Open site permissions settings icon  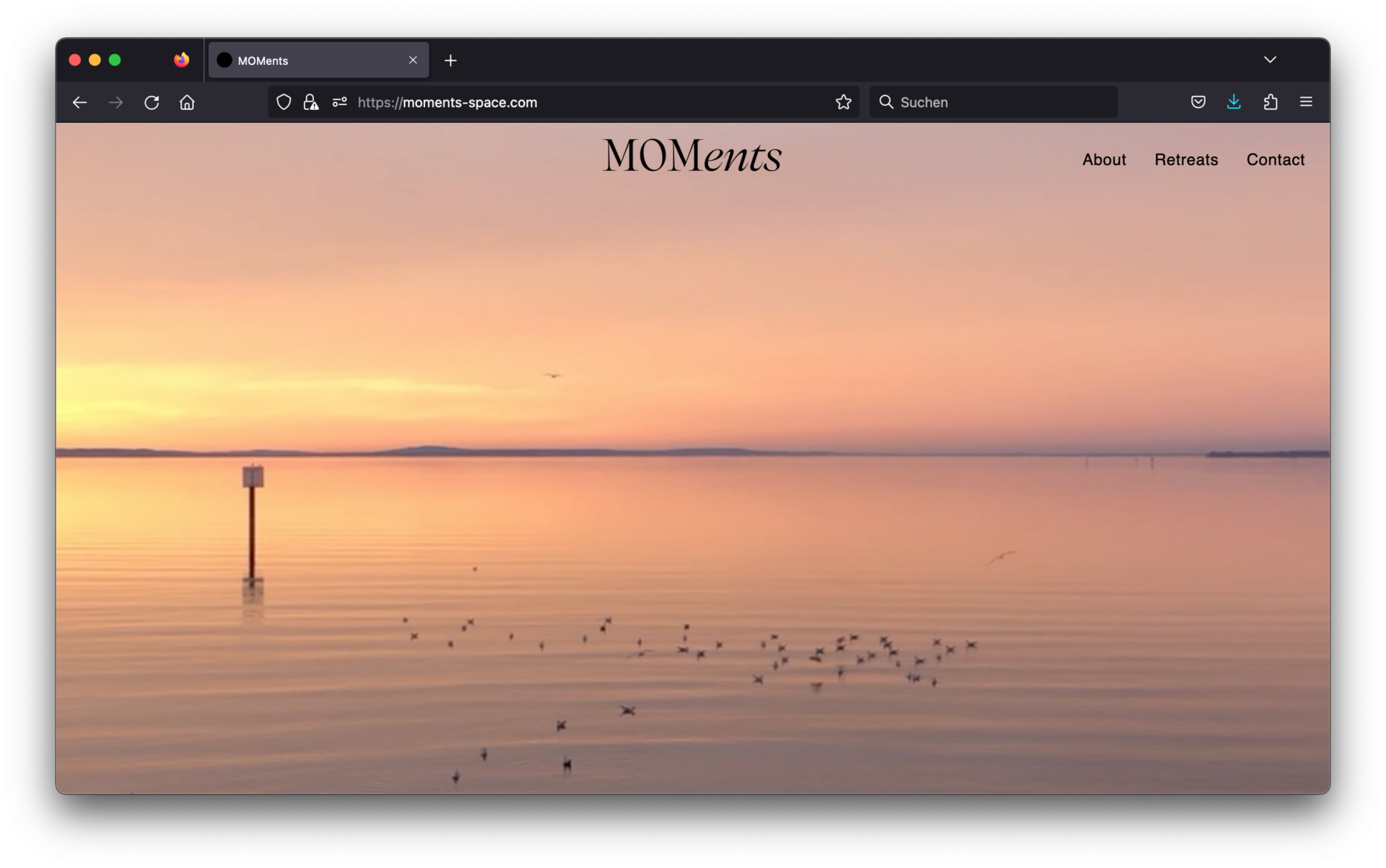[339, 102]
